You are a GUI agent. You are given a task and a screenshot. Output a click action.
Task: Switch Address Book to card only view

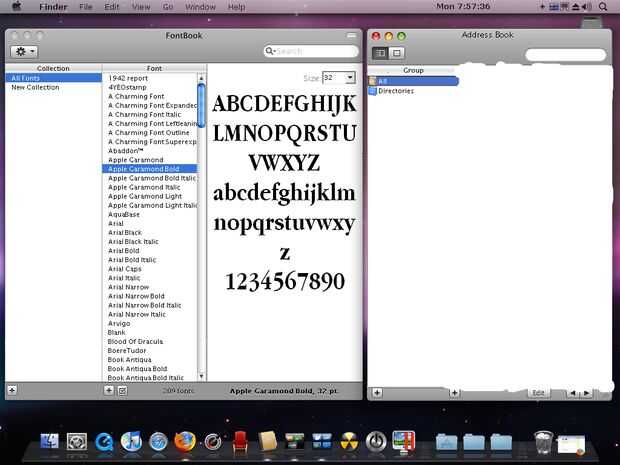point(397,53)
